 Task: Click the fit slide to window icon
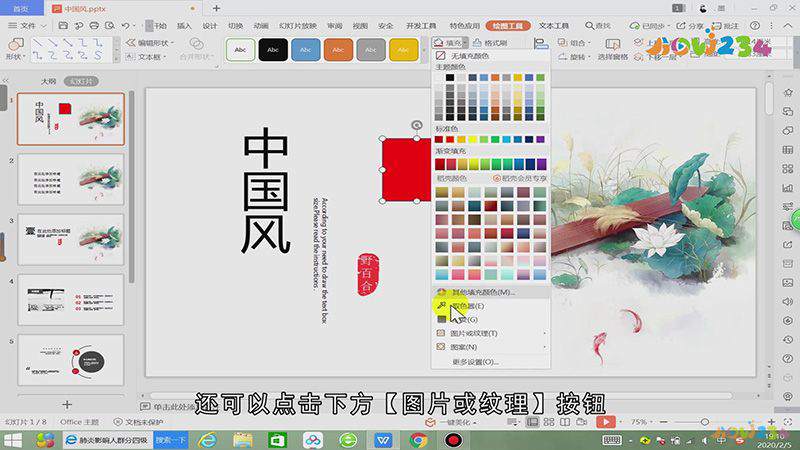click(788, 422)
